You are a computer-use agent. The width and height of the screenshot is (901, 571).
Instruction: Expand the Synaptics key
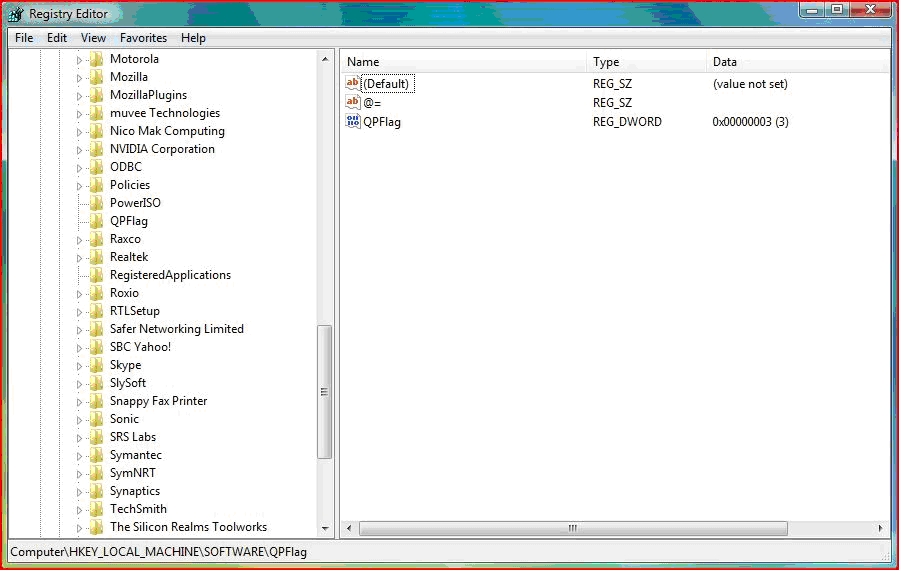(79, 492)
